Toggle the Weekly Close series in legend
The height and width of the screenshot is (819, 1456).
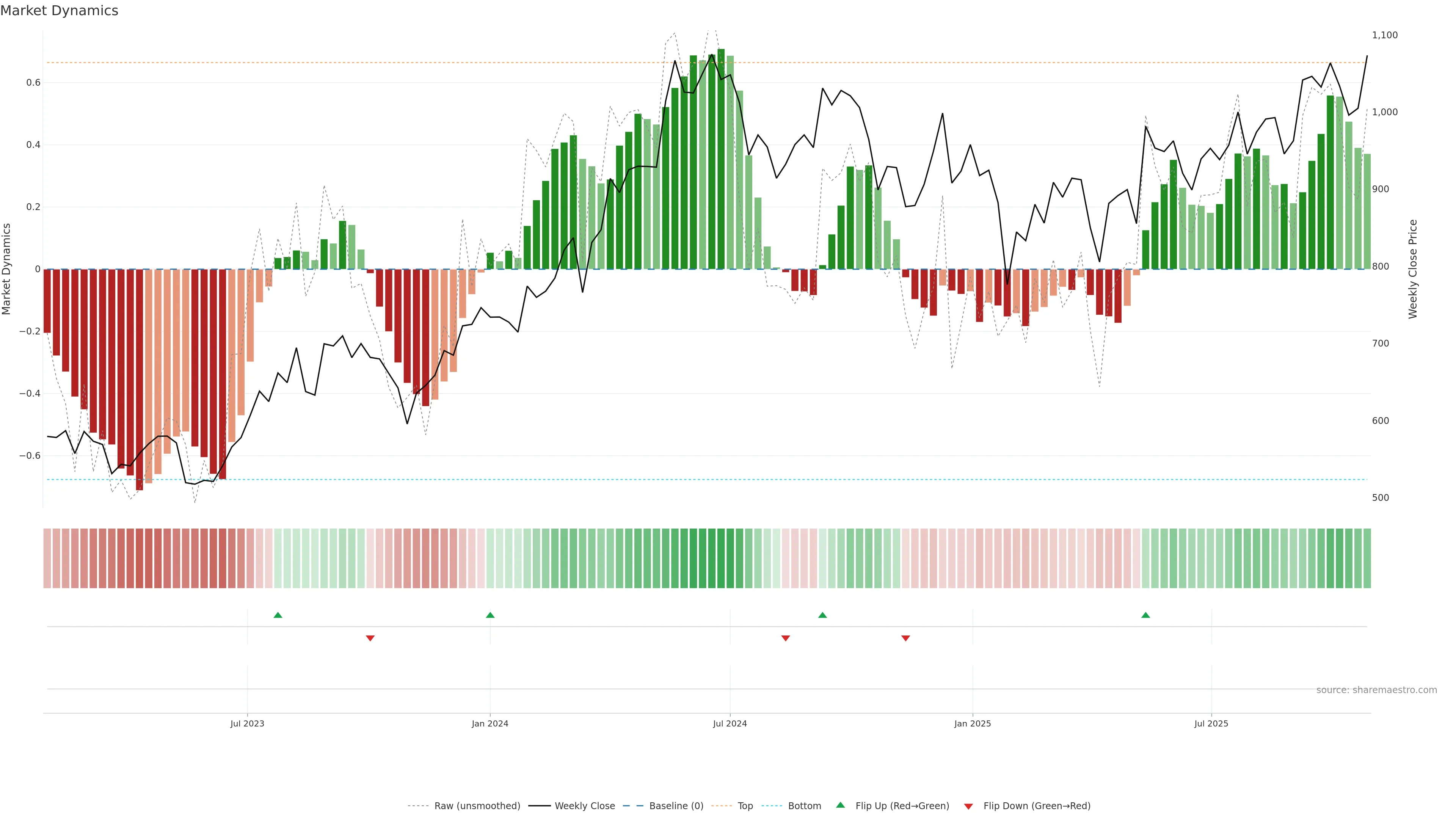[x=584, y=806]
